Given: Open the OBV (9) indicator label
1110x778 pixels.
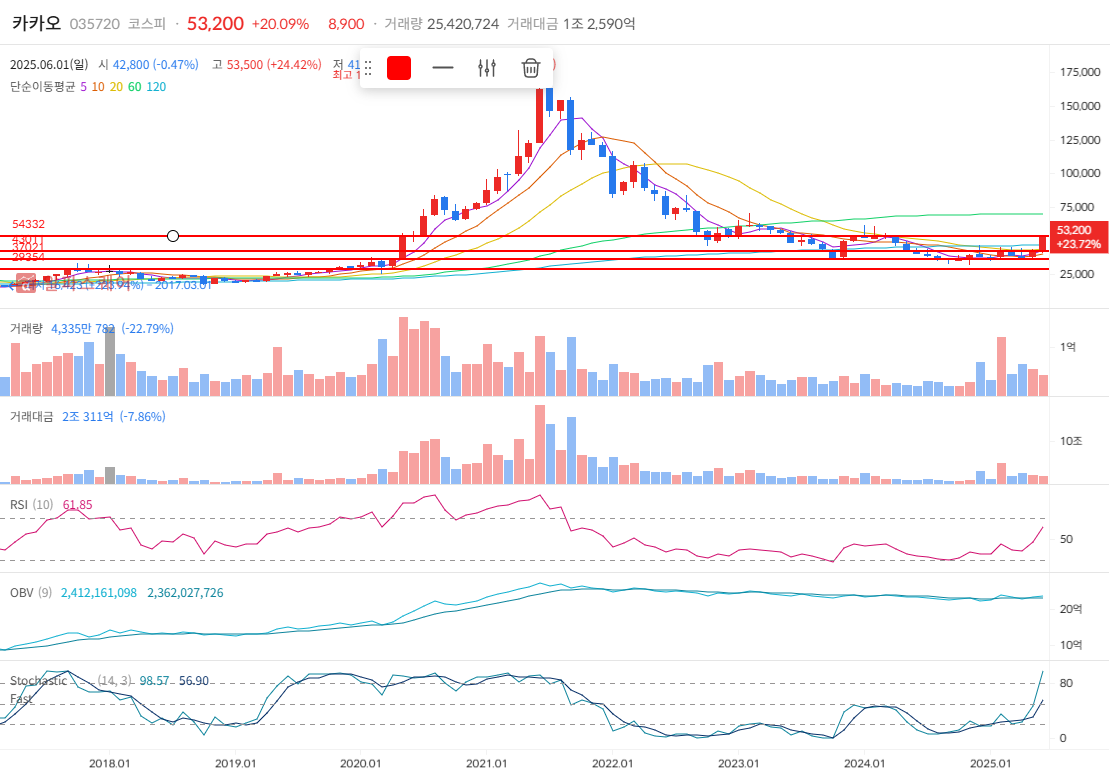Looking at the screenshot, I should 31,593.
